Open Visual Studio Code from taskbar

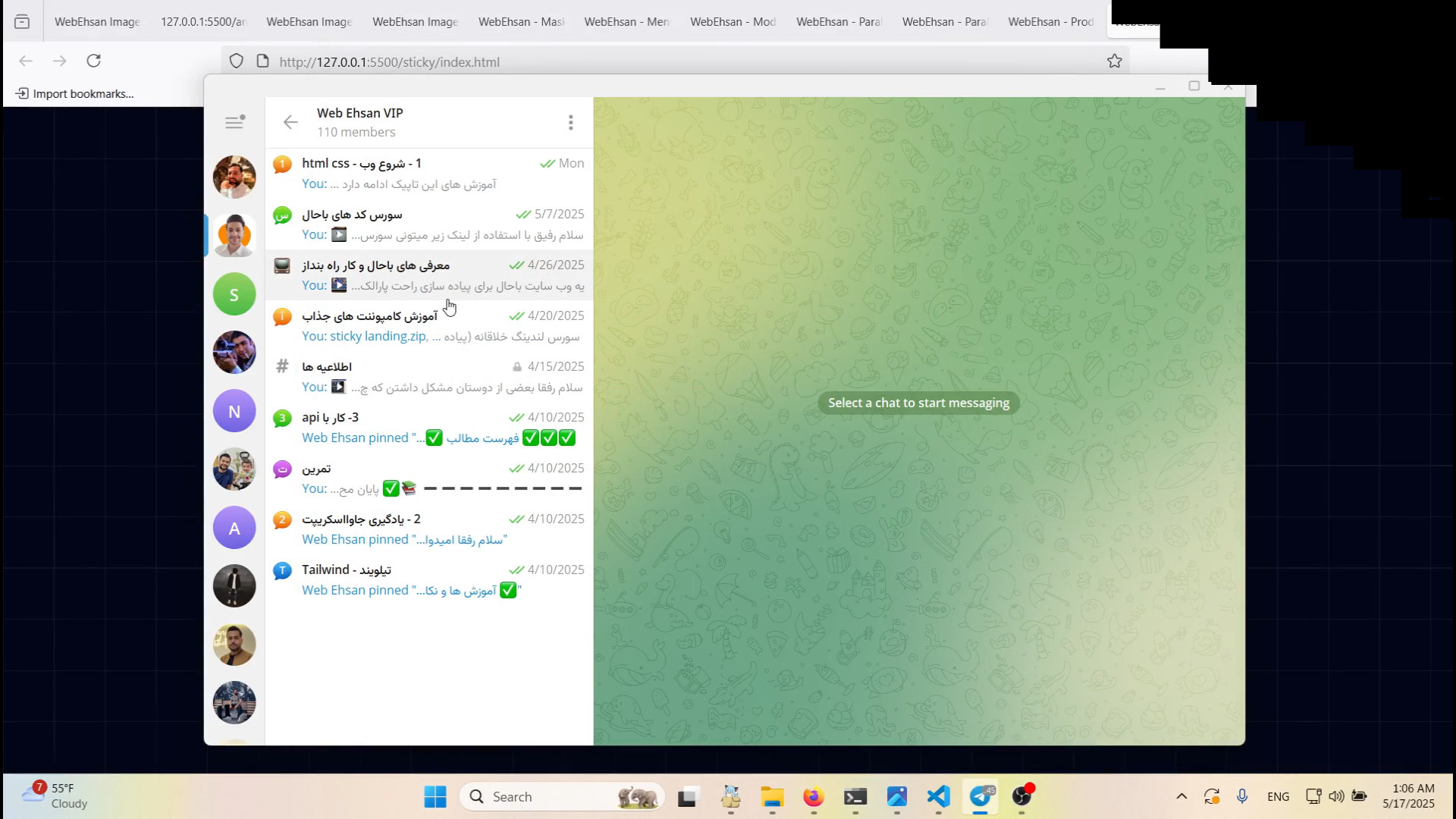coord(938,796)
